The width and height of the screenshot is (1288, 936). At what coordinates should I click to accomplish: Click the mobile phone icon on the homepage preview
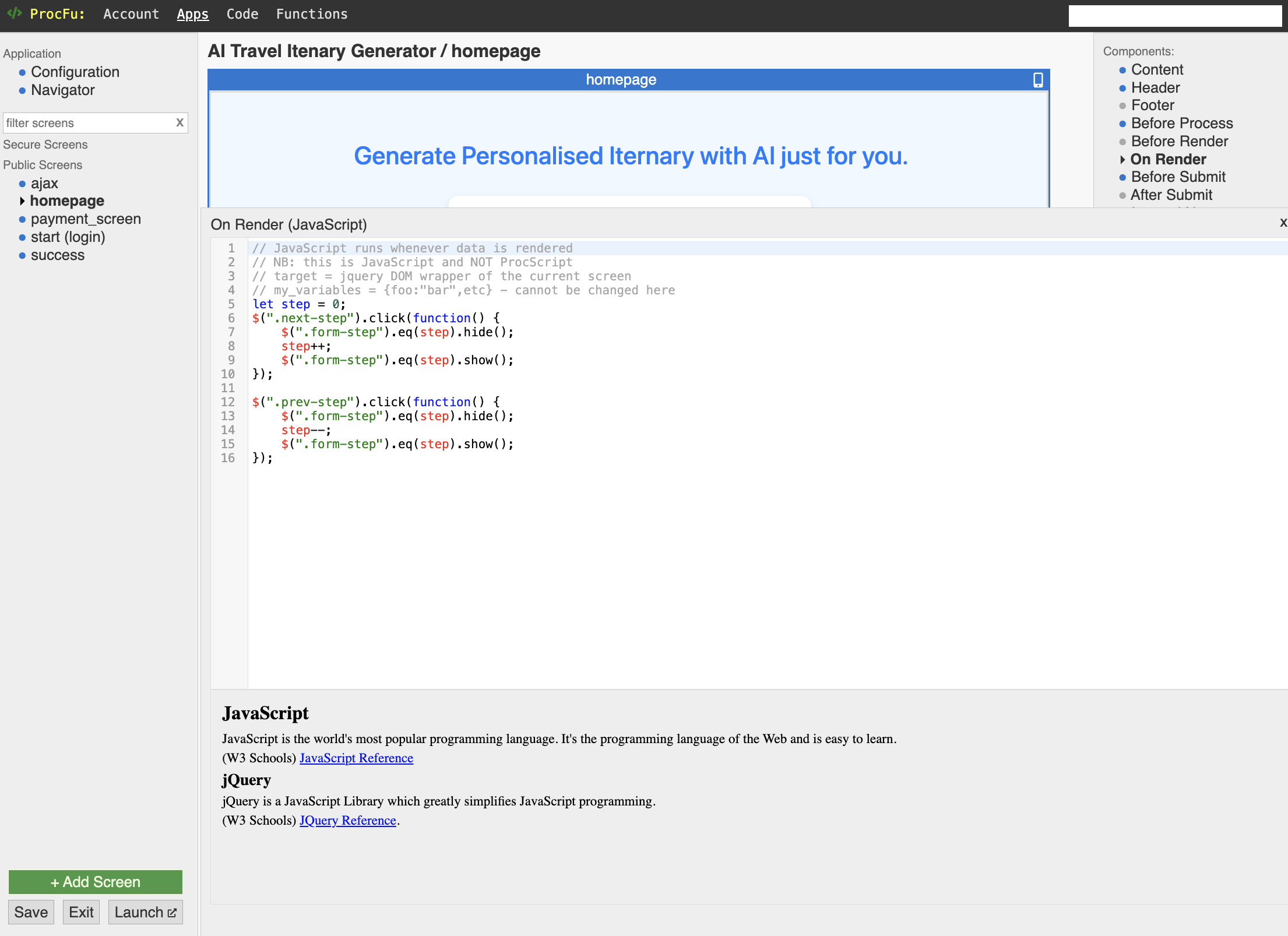click(1038, 80)
